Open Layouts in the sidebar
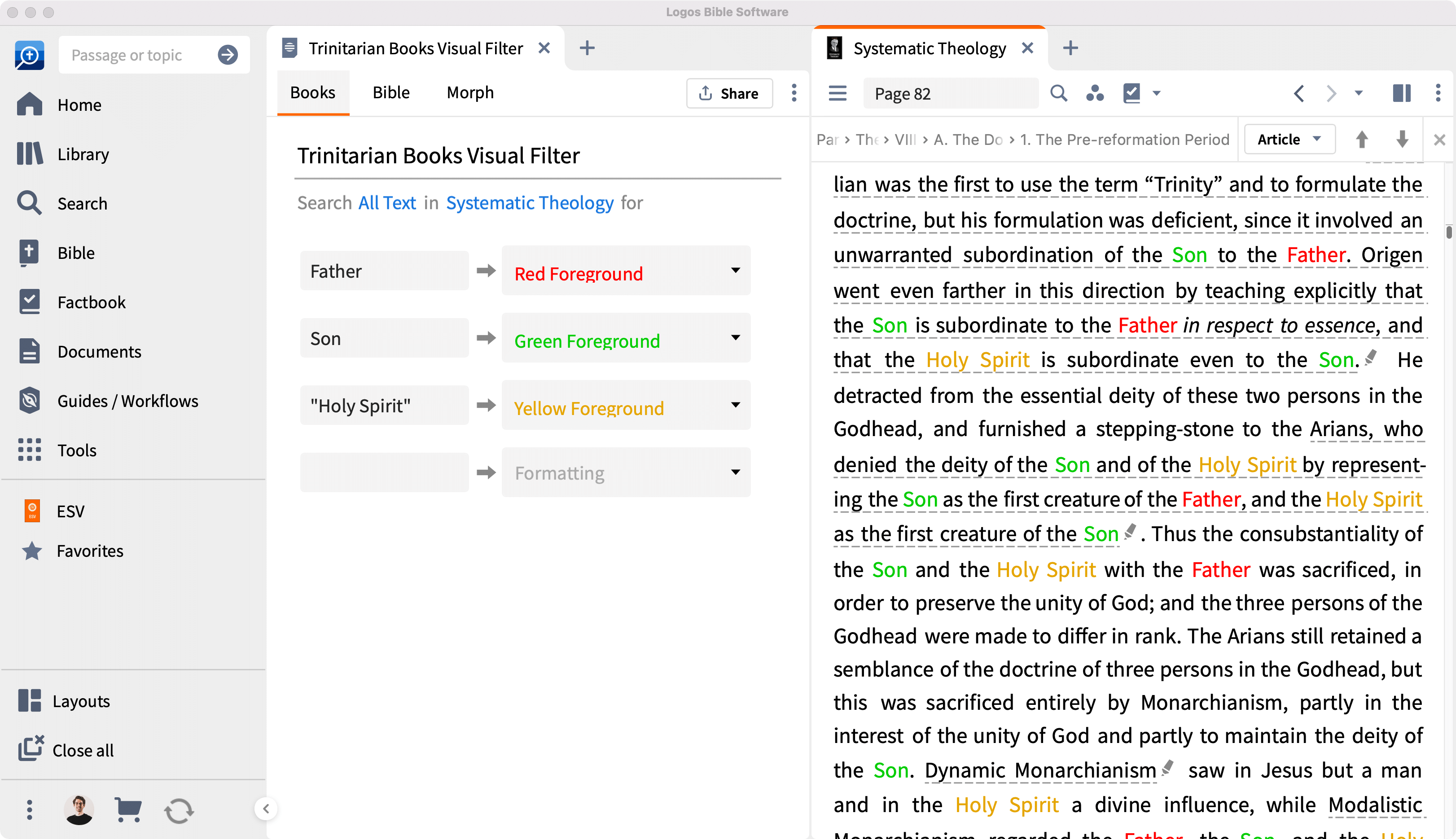The width and height of the screenshot is (1456, 839). click(64, 701)
